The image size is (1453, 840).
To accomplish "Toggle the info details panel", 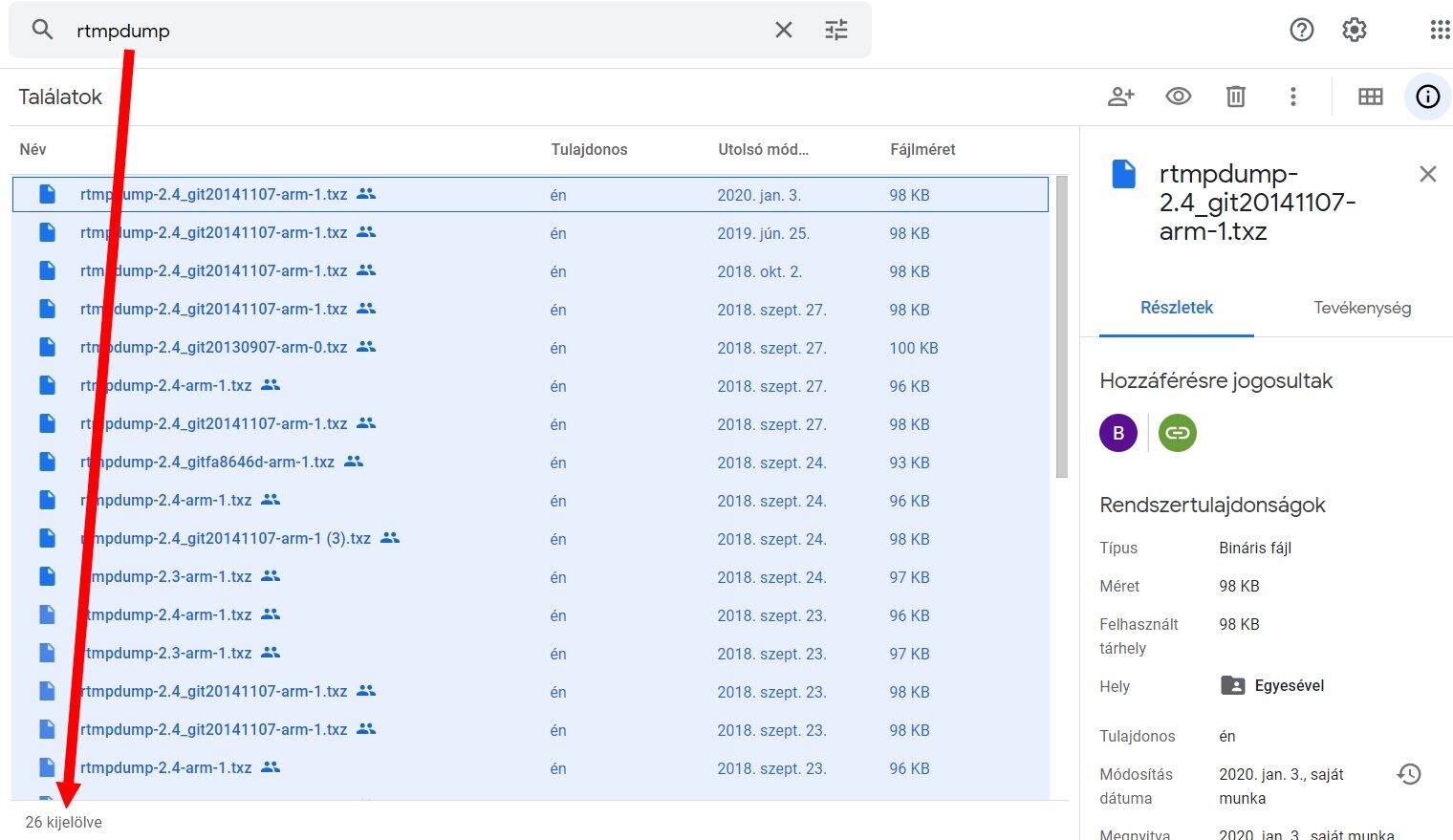I will point(1428,97).
